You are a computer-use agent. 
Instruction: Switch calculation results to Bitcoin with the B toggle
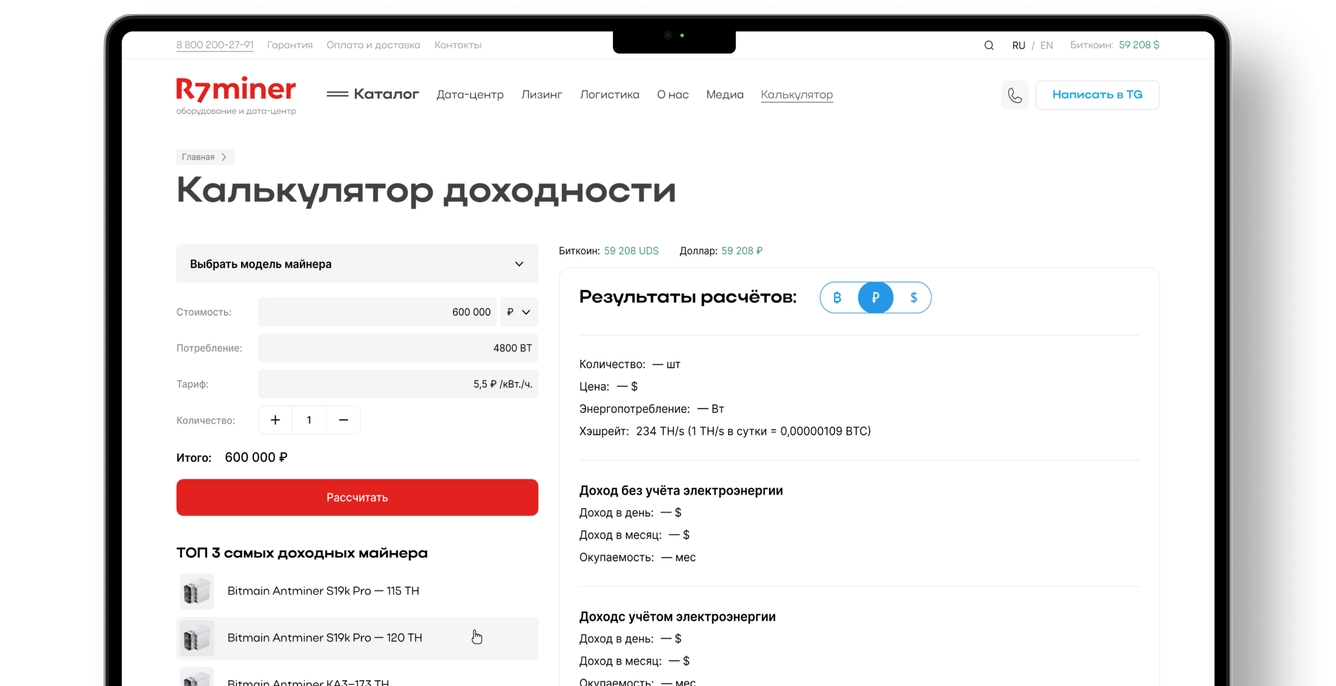pos(838,297)
